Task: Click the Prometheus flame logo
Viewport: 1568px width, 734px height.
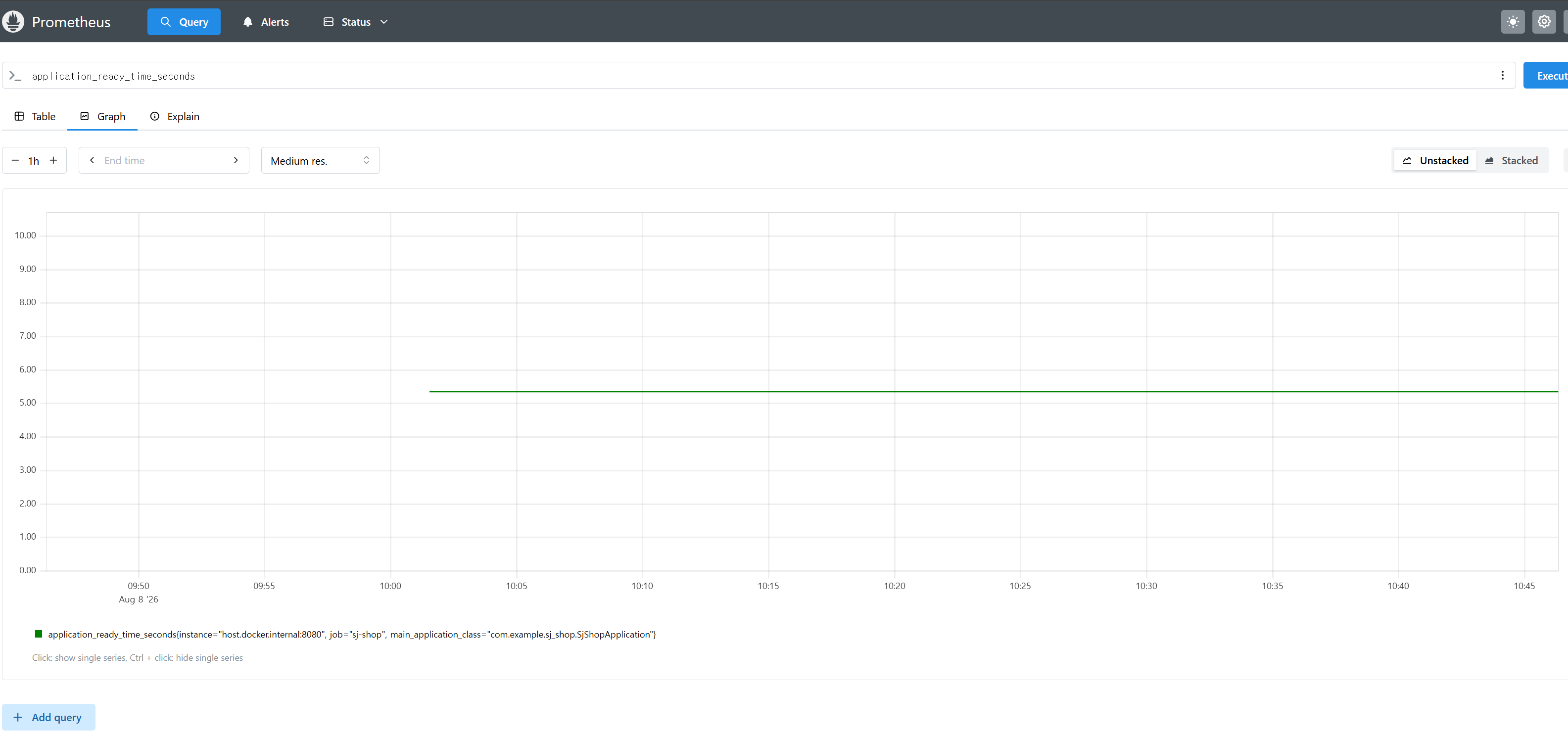Action: click(13, 21)
